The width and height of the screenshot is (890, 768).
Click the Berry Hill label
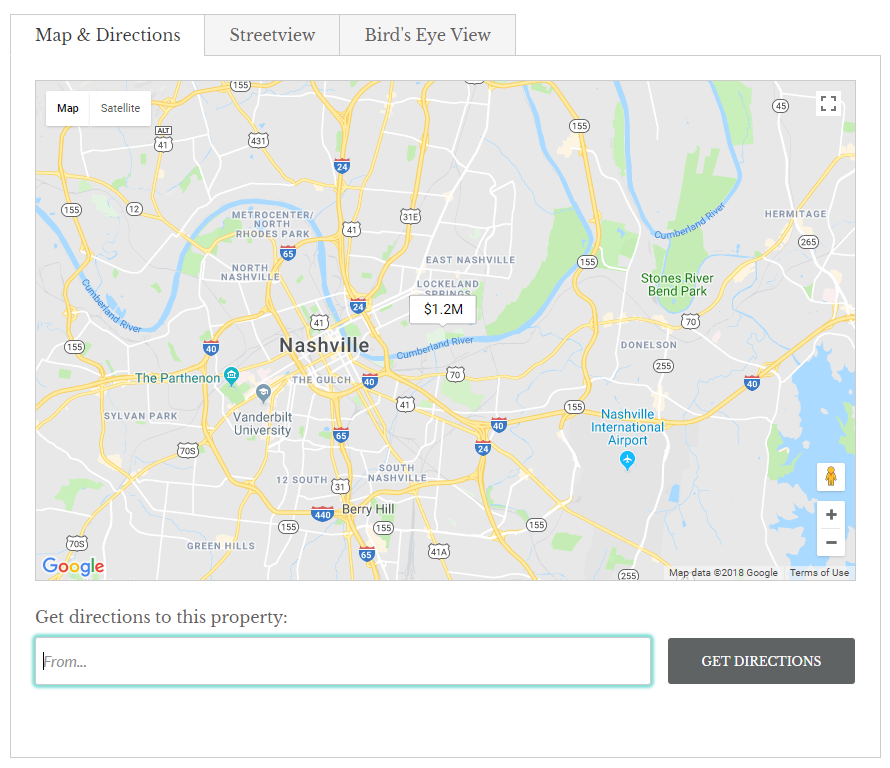point(368,509)
